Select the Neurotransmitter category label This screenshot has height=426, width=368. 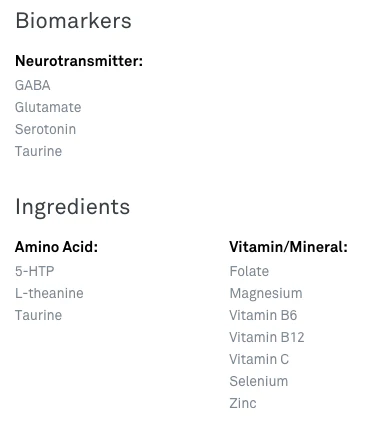(79, 61)
